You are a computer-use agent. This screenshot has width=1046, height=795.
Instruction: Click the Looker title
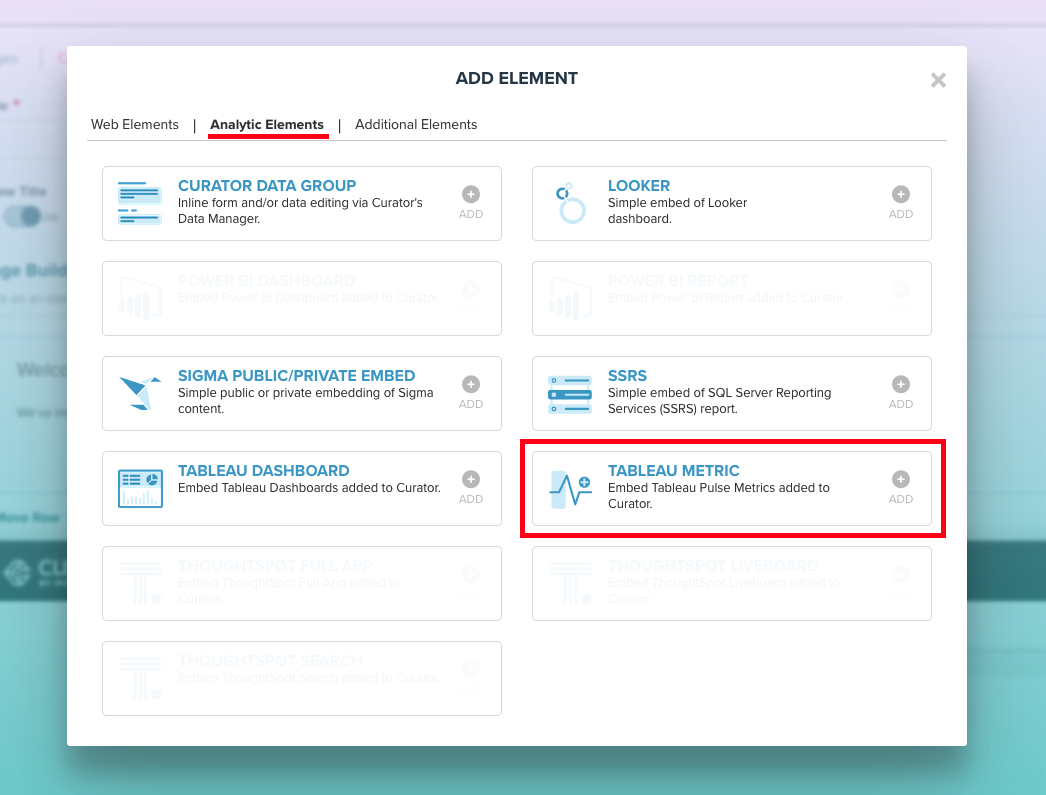(638, 185)
